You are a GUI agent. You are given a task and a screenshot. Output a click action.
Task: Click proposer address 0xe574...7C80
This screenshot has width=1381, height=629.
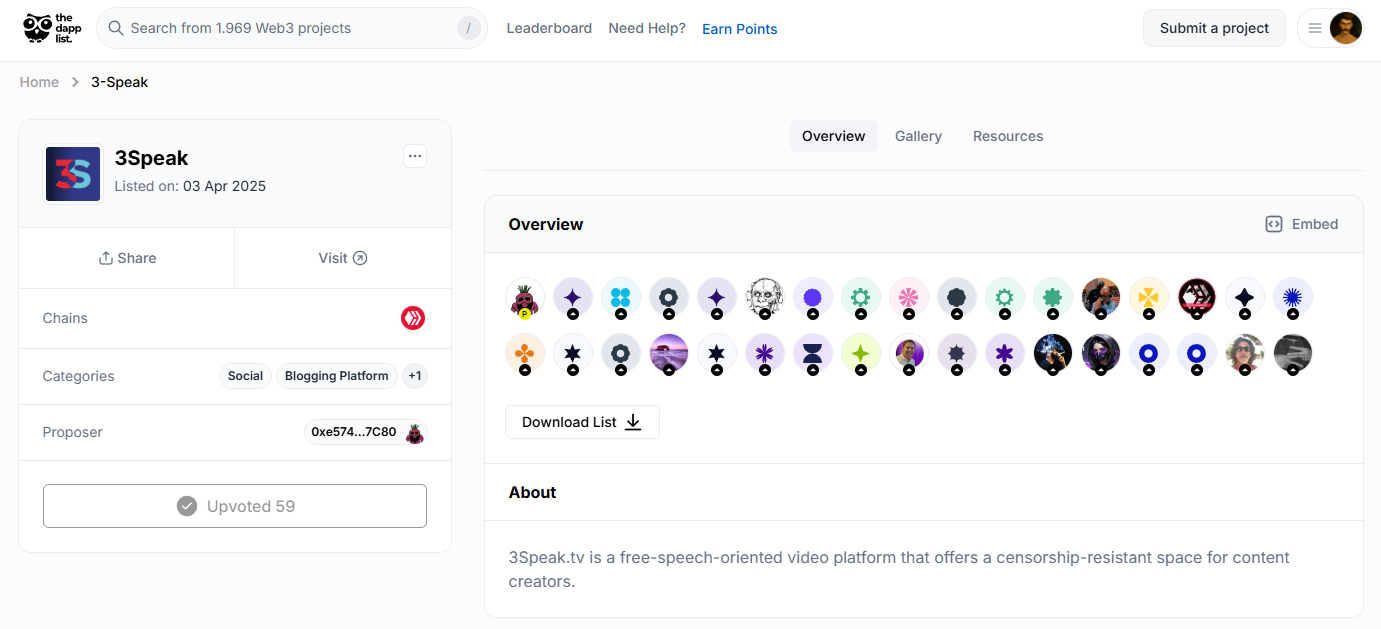tap(353, 432)
